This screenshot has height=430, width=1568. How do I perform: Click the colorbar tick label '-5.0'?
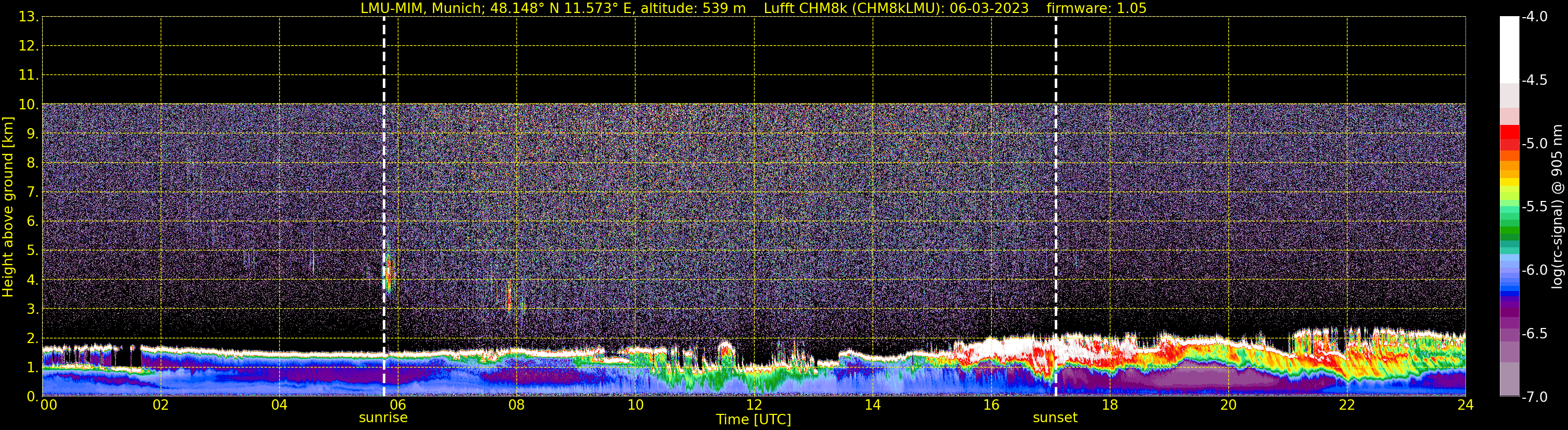pos(1534,144)
